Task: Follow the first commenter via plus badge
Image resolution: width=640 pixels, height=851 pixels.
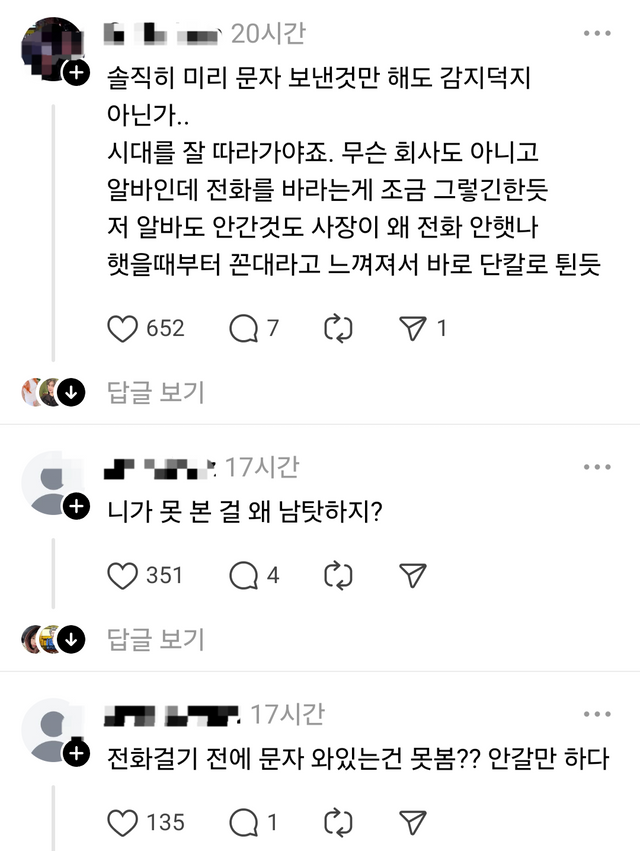Action: click(x=76, y=74)
